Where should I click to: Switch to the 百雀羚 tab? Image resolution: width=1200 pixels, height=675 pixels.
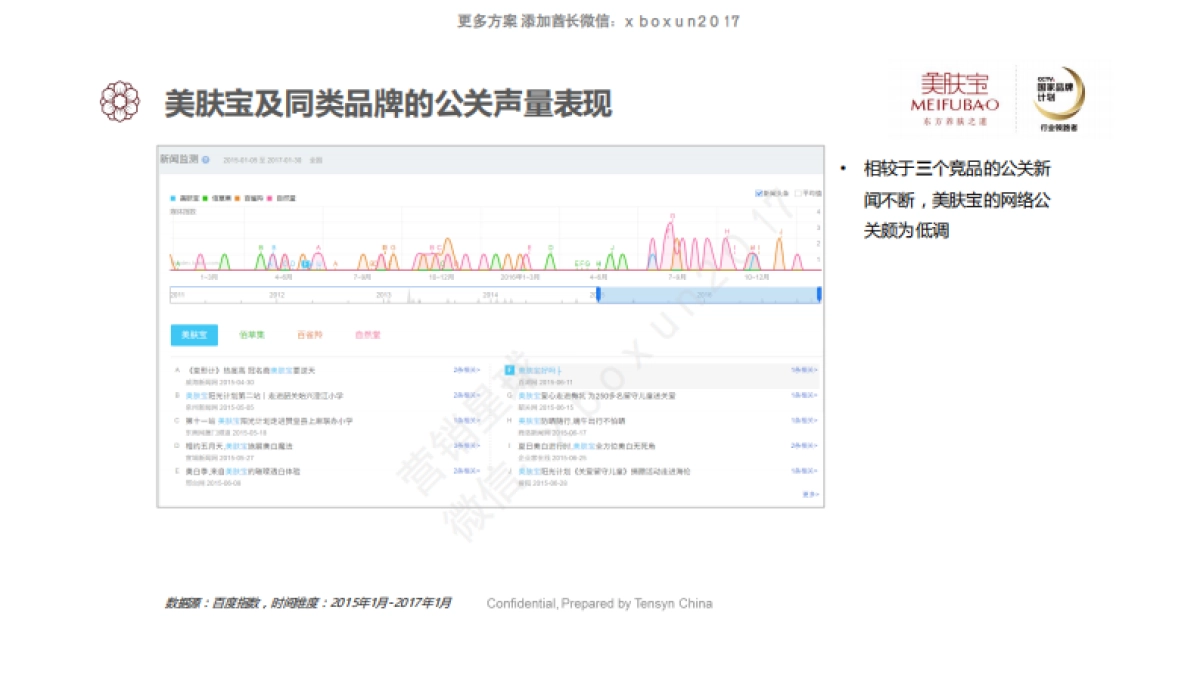[x=310, y=335]
